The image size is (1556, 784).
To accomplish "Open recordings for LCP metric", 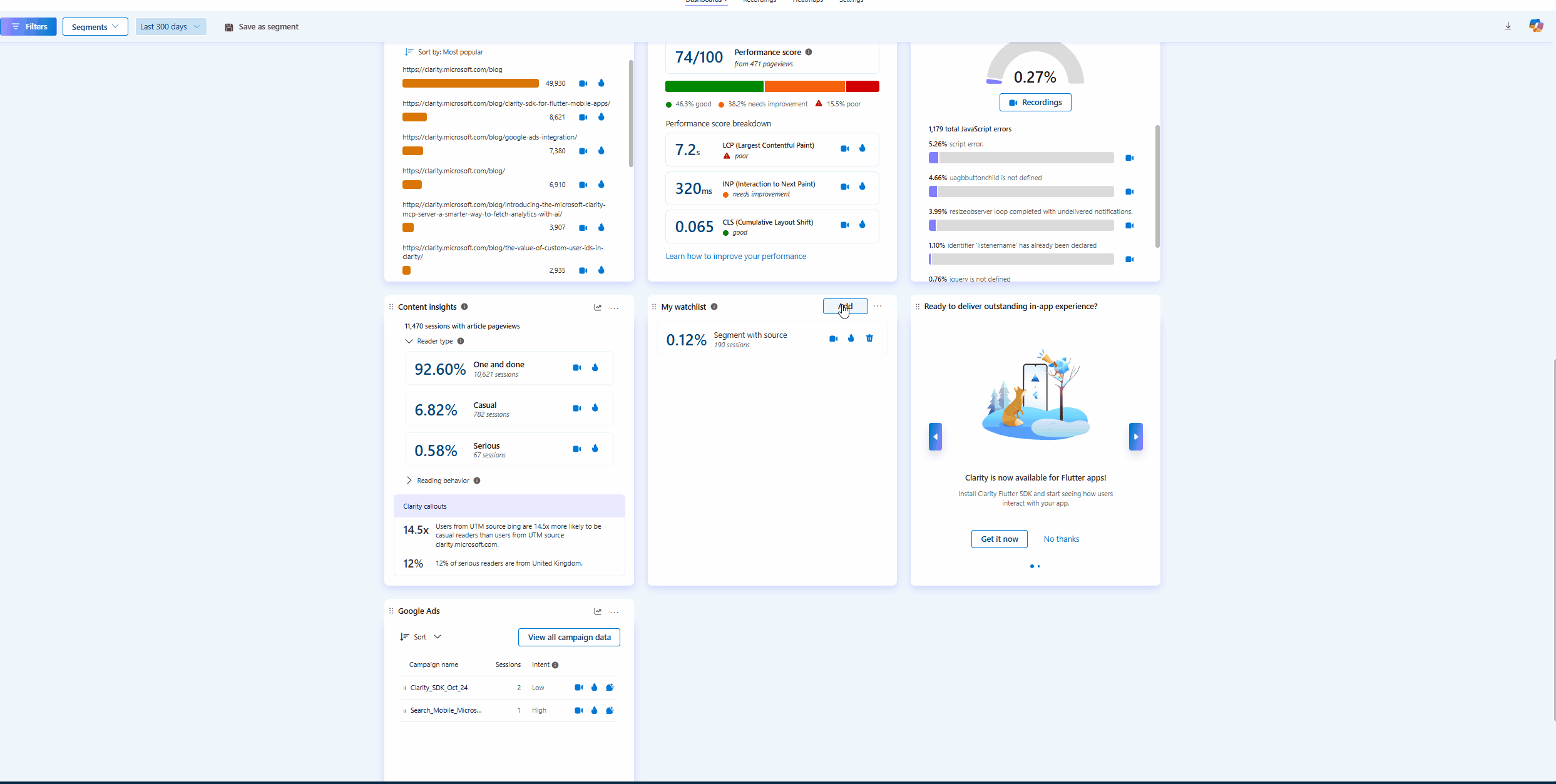I will click(844, 149).
